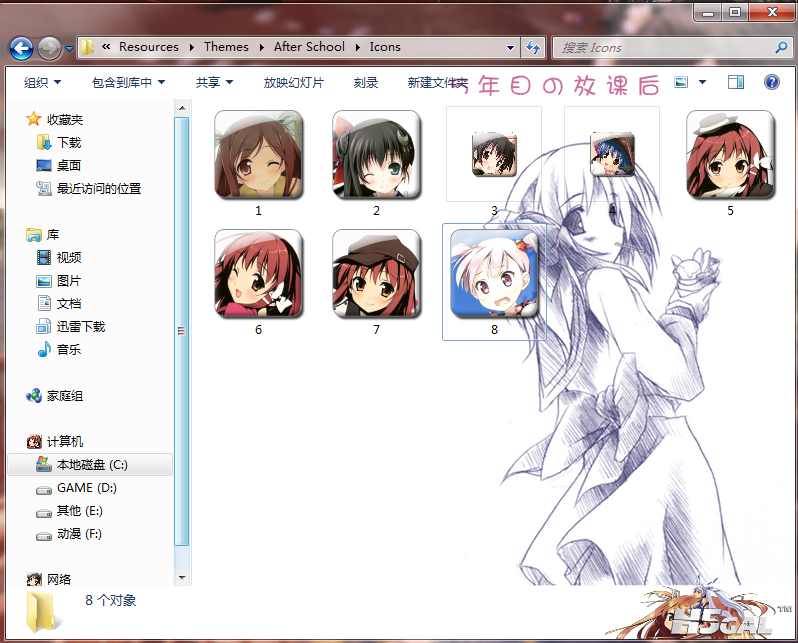Select Resources in the address path
The height and width of the screenshot is (643, 798).
[x=149, y=47]
